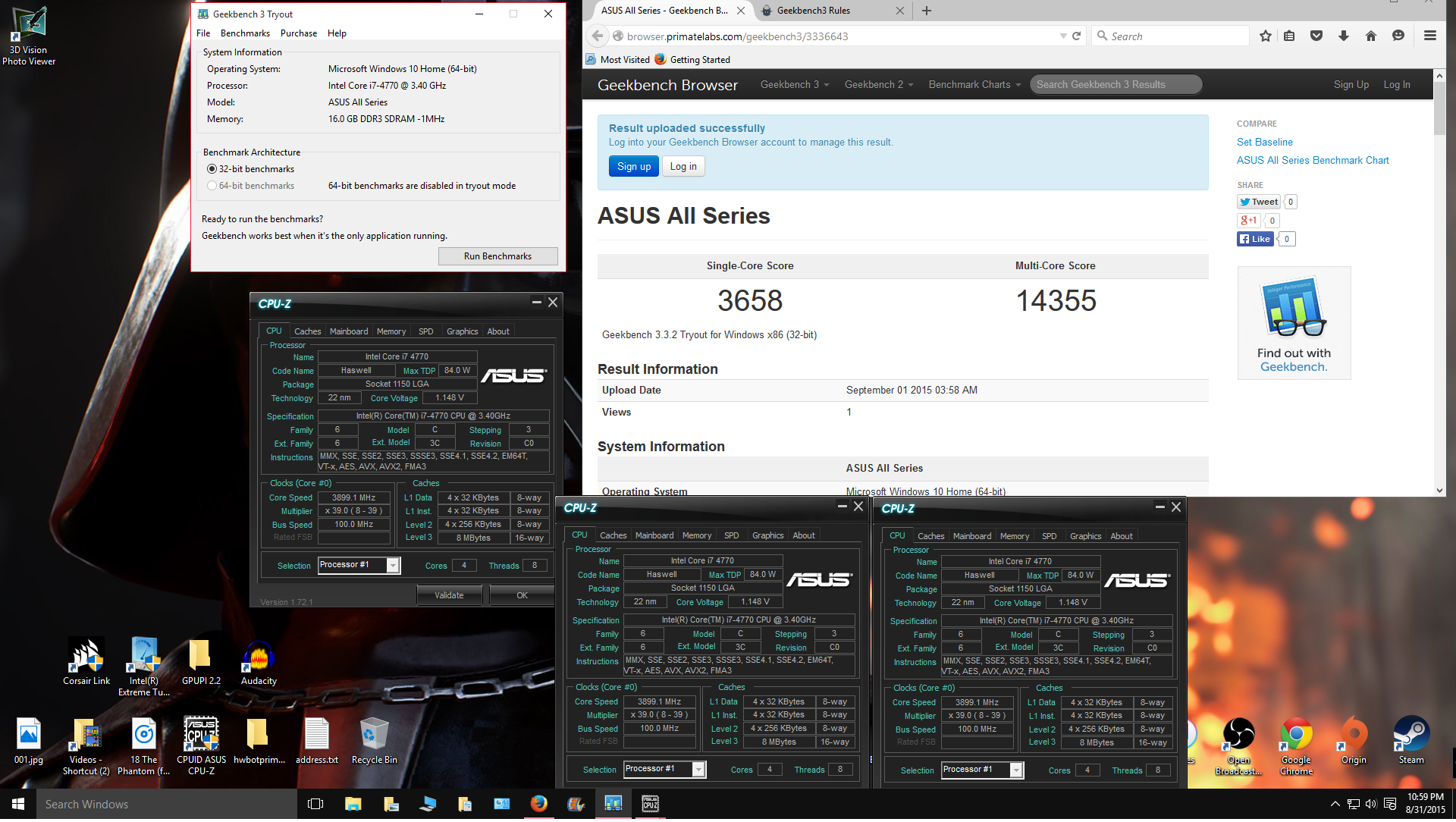This screenshot has height=822, width=1456.
Task: Select Origin desktop shortcut
Action: pyautogui.click(x=1354, y=742)
